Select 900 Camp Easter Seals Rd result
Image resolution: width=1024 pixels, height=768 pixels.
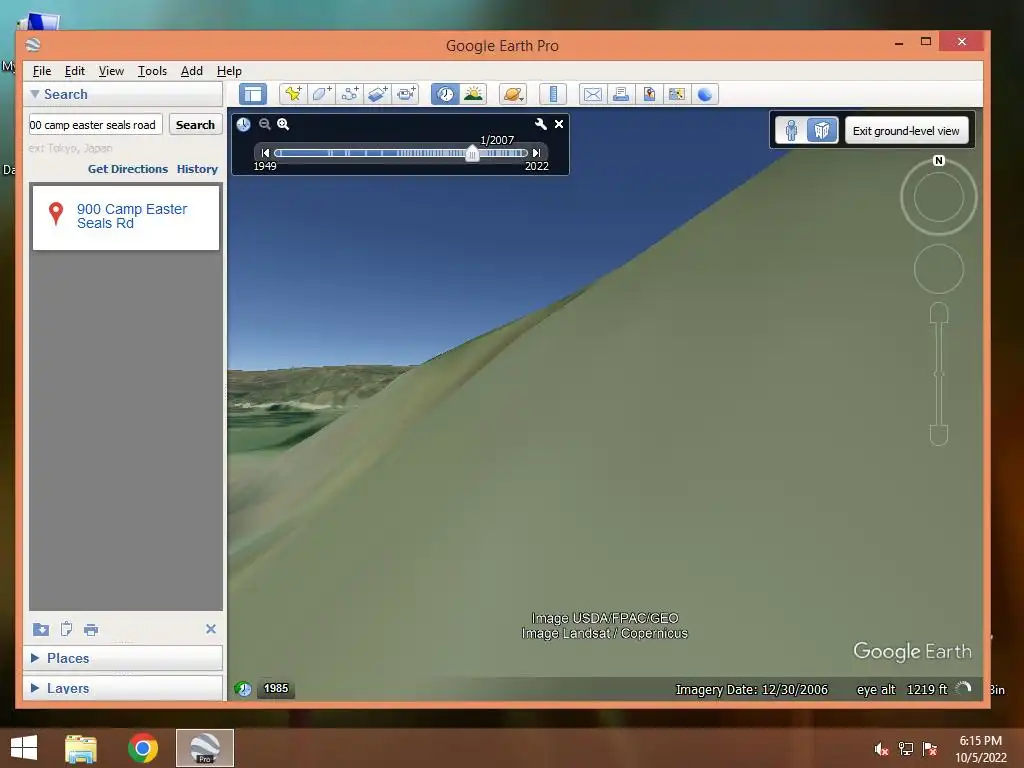[x=125, y=217]
